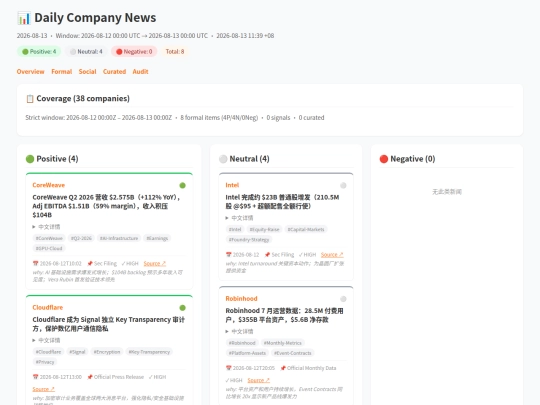Click the pin icon before Intel Sec Filing

pyautogui.click(x=267, y=255)
